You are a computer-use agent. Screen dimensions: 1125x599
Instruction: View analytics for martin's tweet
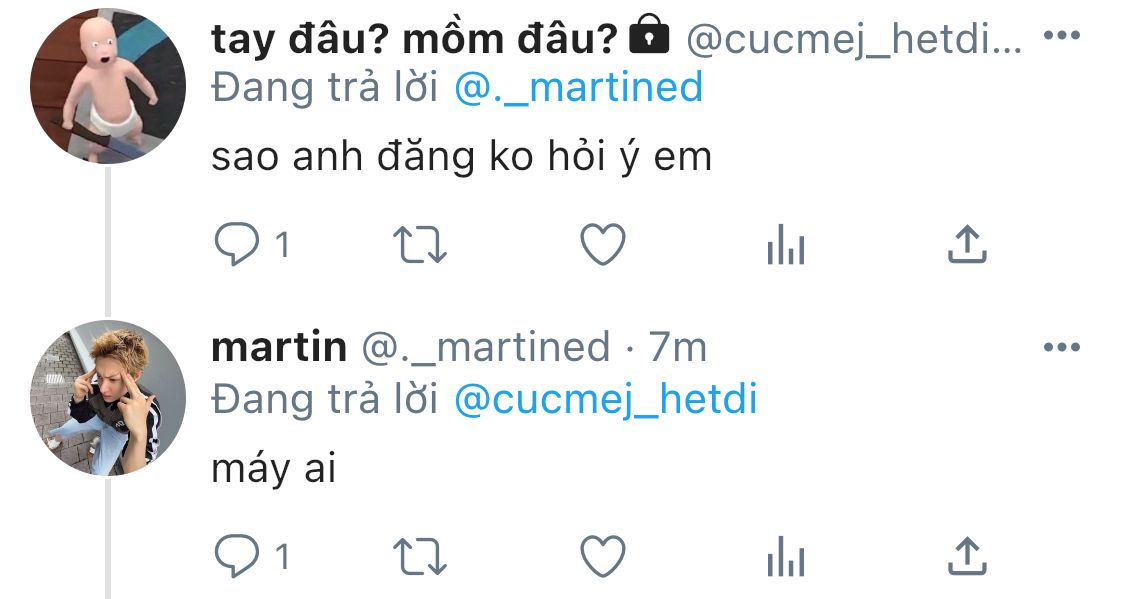[785, 557]
